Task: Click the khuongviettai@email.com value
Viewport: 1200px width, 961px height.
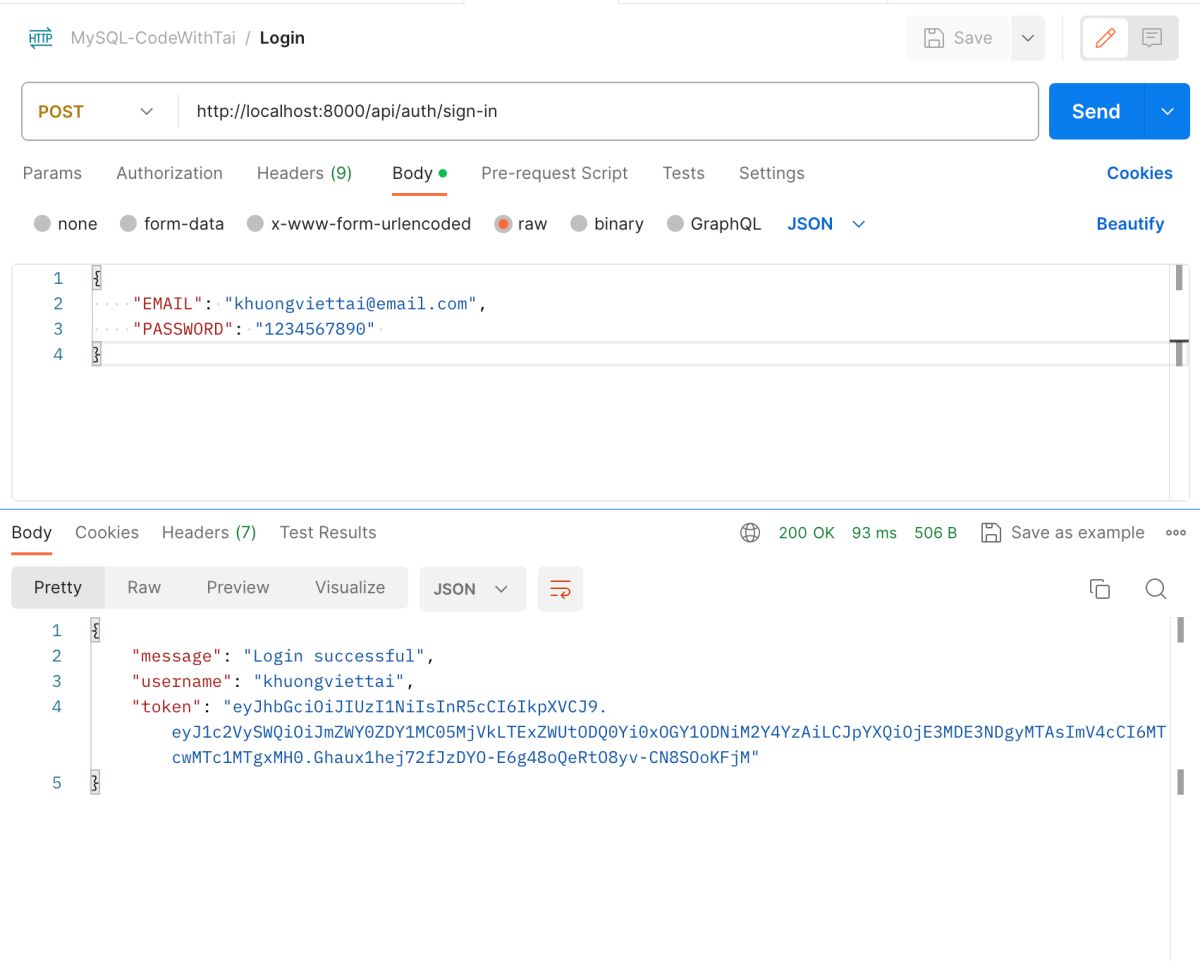Action: click(x=351, y=304)
